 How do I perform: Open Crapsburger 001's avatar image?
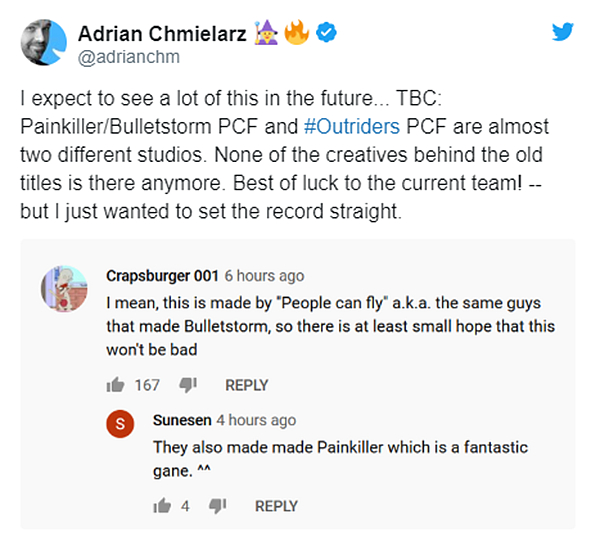coord(64,289)
